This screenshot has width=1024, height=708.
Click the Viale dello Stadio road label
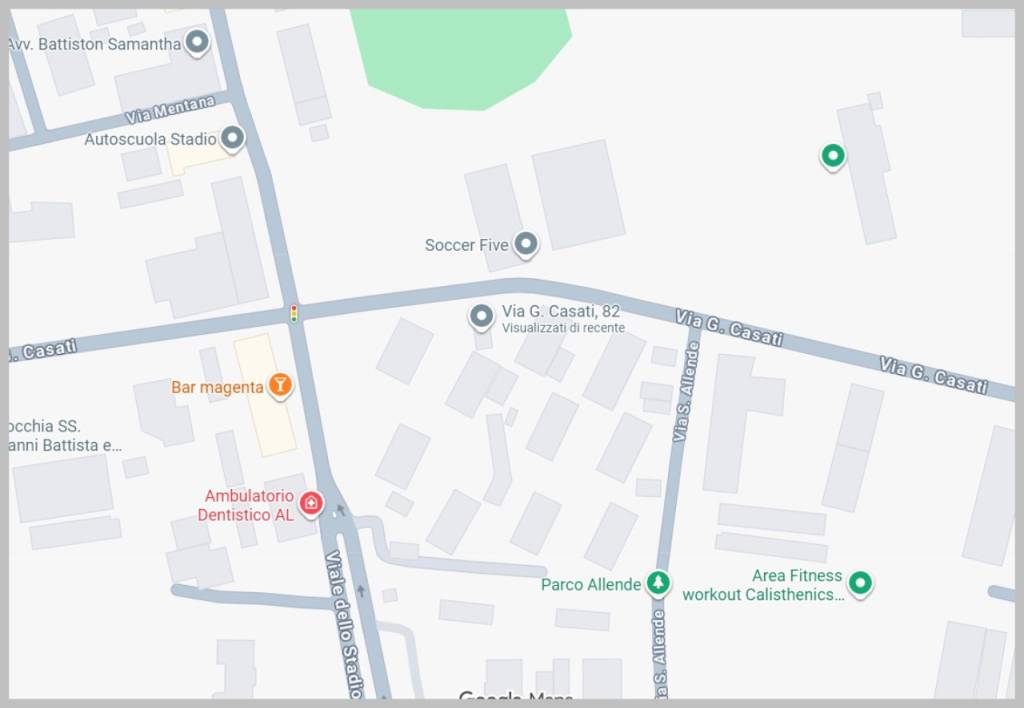(344, 624)
